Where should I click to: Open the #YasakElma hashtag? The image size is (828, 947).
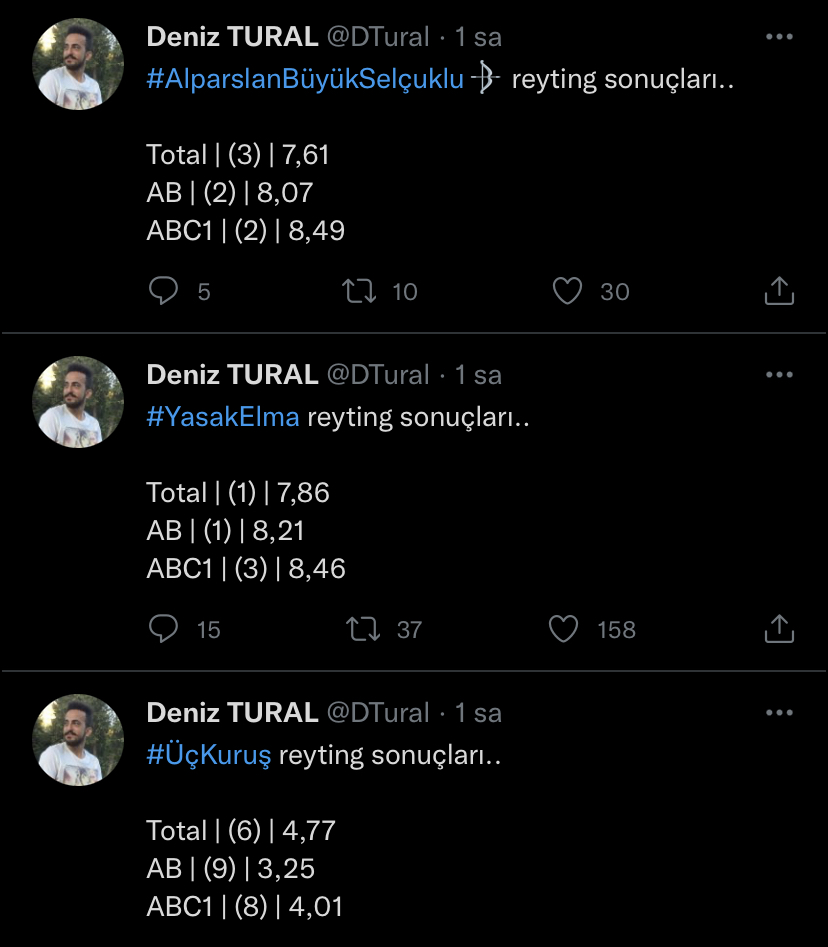point(223,418)
